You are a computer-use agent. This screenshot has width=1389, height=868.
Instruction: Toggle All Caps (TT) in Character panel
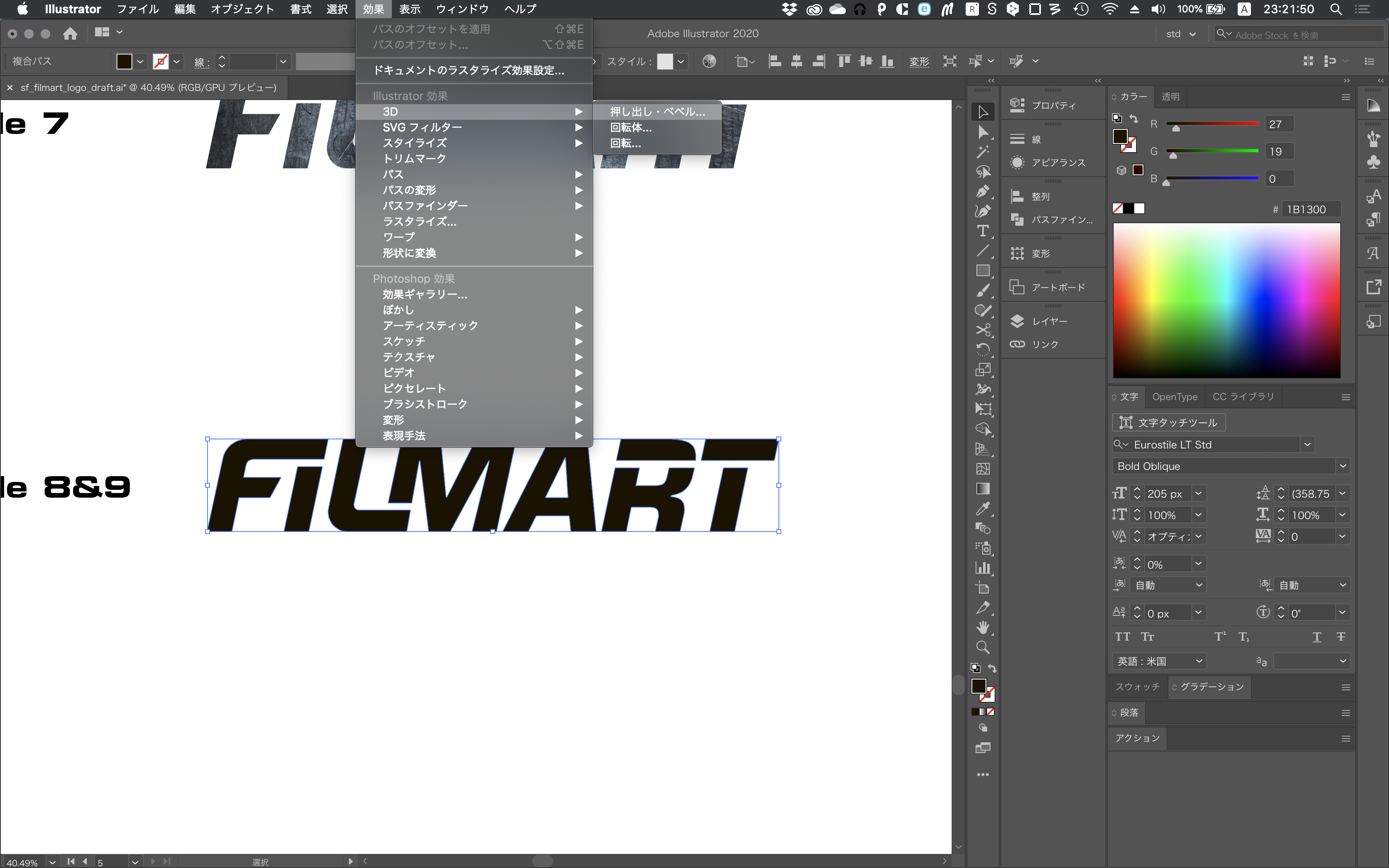pos(1122,637)
